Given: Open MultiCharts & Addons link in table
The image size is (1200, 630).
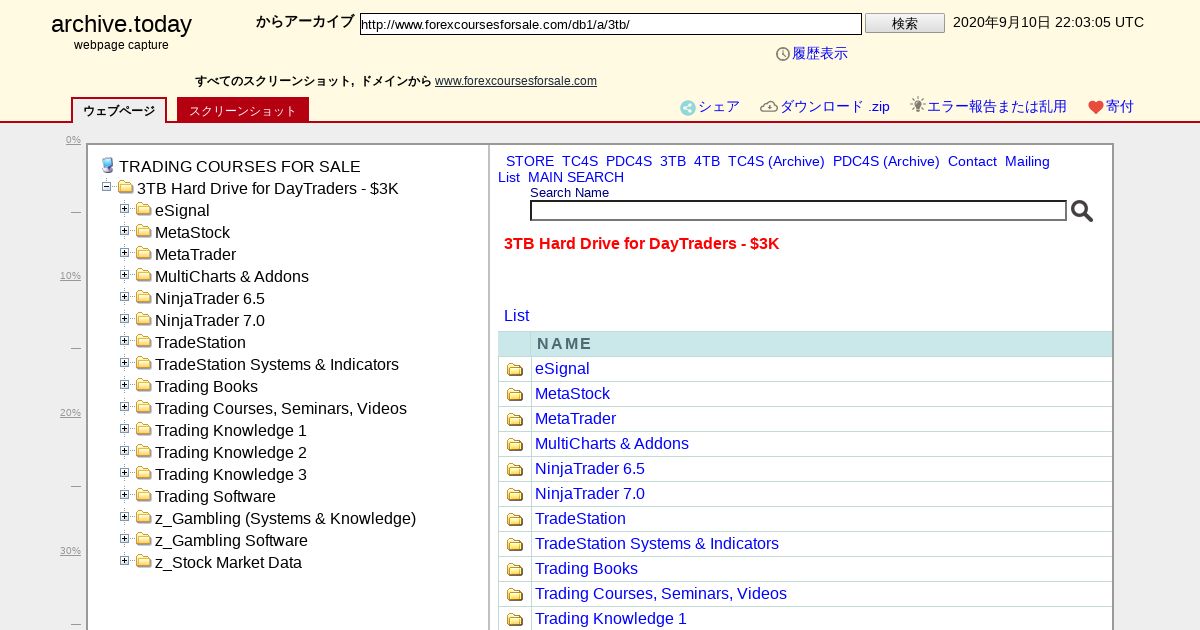Looking at the screenshot, I should pyautogui.click(x=612, y=444).
